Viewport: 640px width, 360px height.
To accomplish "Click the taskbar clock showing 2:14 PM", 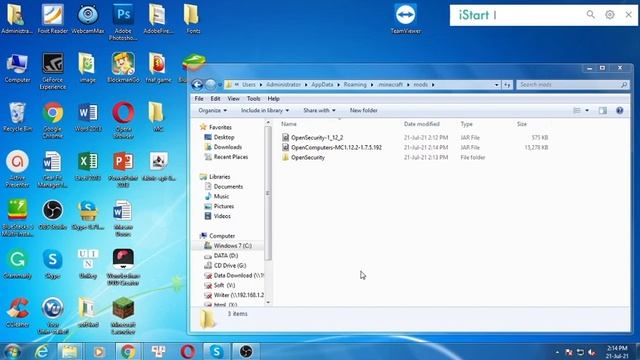I will coord(617,352).
